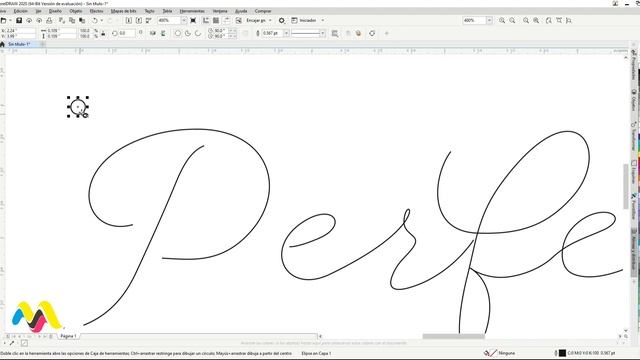The height and width of the screenshot is (360, 640).
Task: Open the Ayuda menu
Action: (241, 11)
